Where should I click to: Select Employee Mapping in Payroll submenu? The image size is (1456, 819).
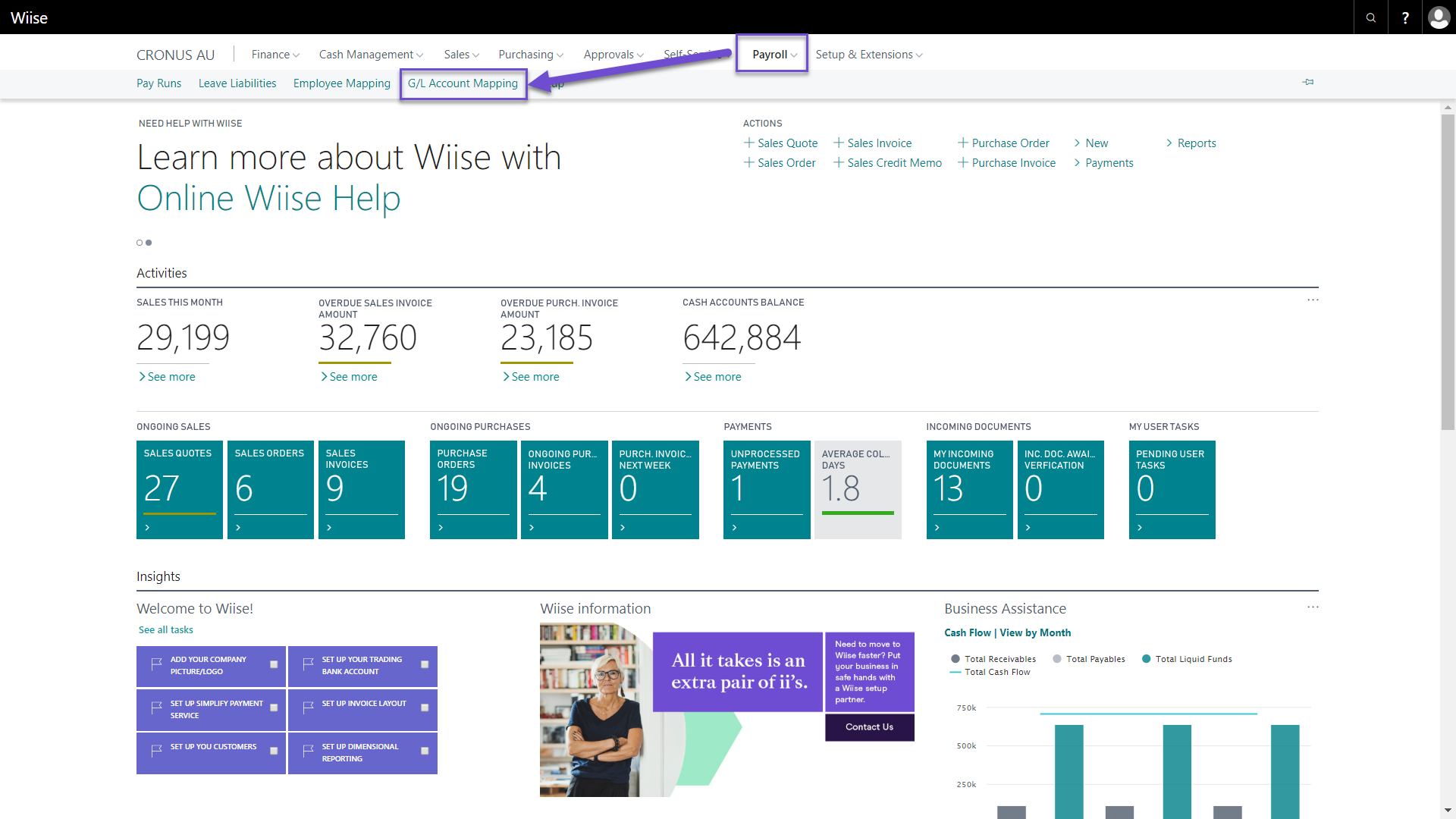[x=341, y=83]
